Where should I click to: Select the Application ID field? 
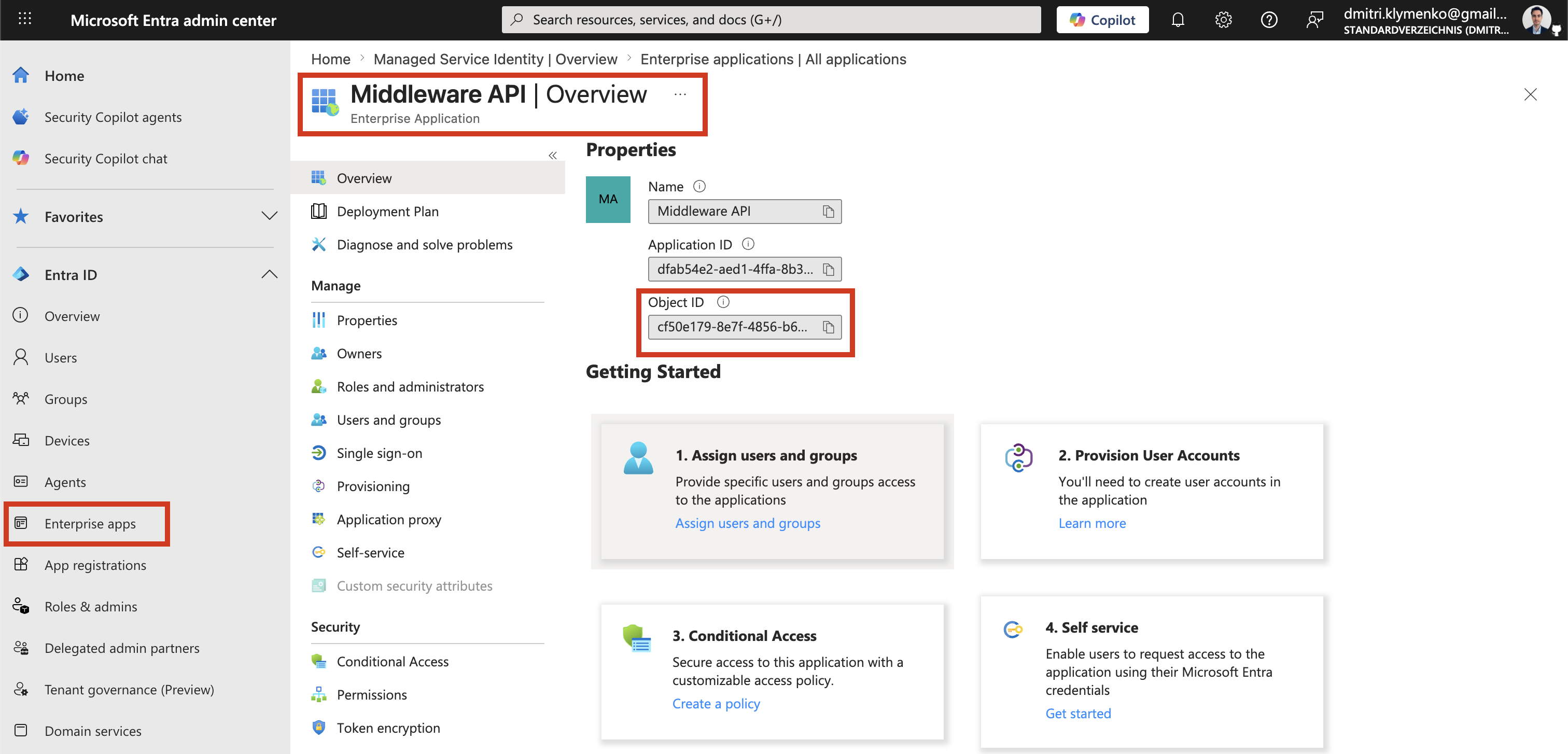point(745,269)
